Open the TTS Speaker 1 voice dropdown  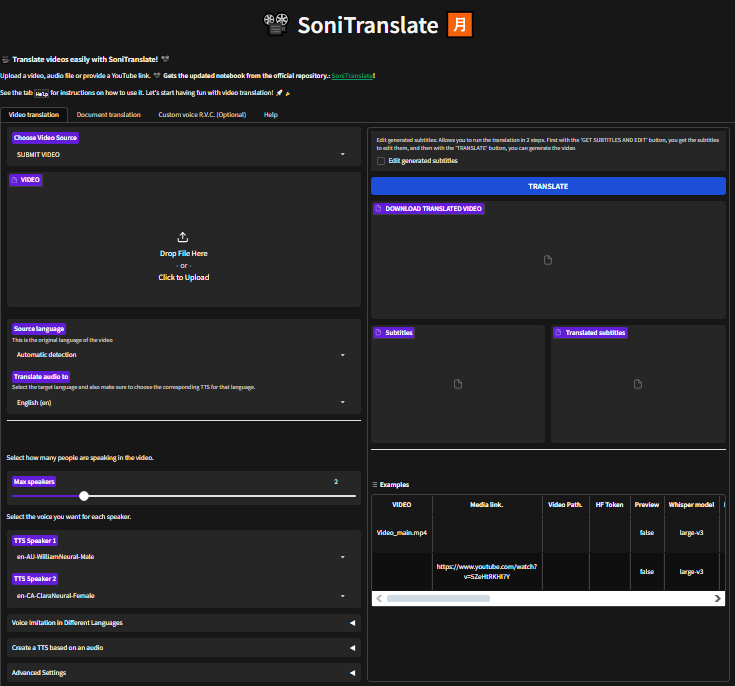183,557
